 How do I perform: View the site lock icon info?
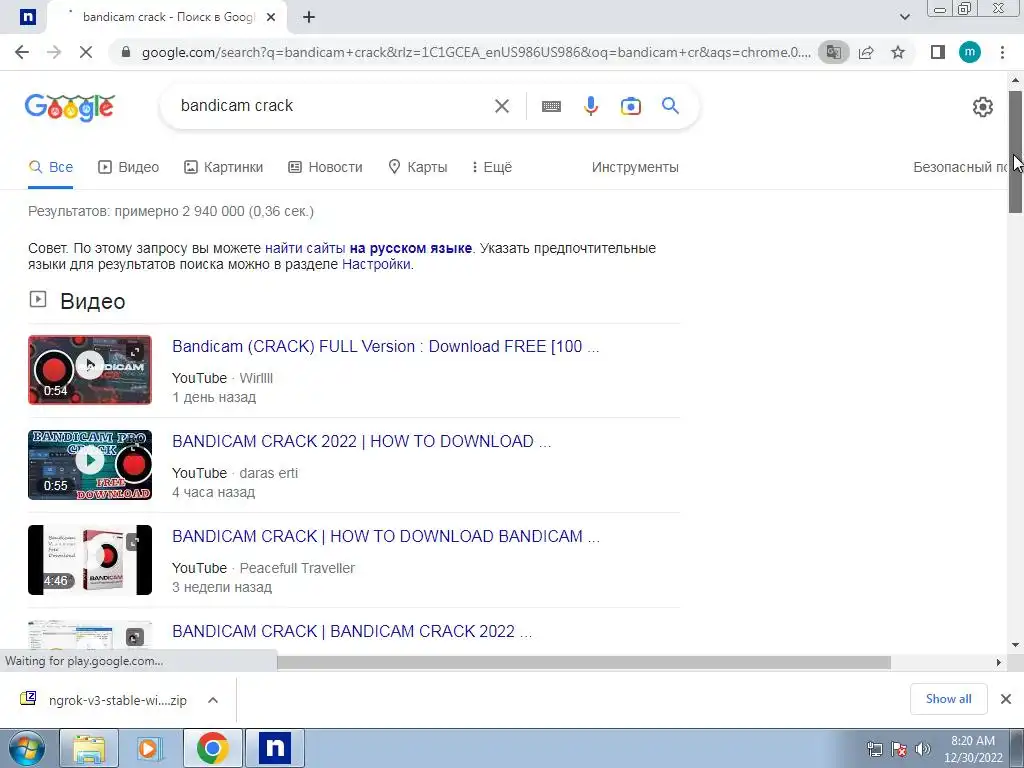(x=126, y=52)
